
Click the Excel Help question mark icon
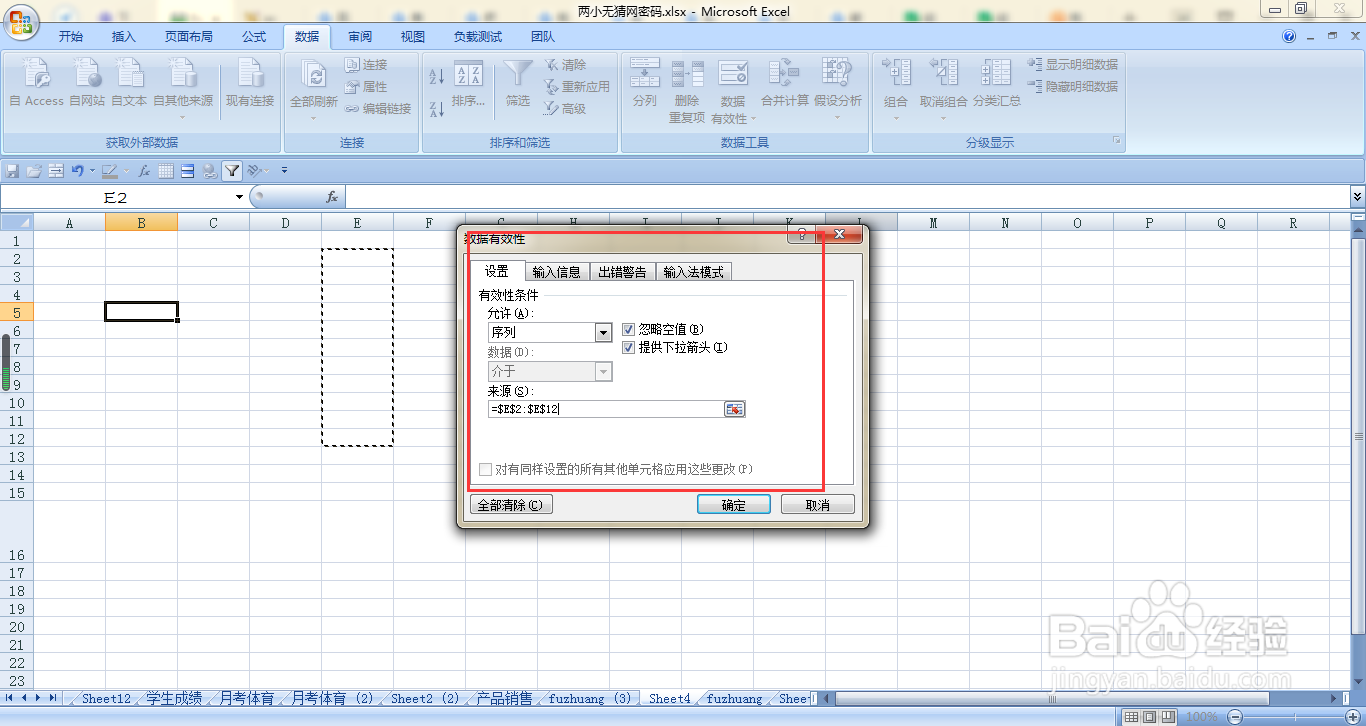pos(1289,37)
